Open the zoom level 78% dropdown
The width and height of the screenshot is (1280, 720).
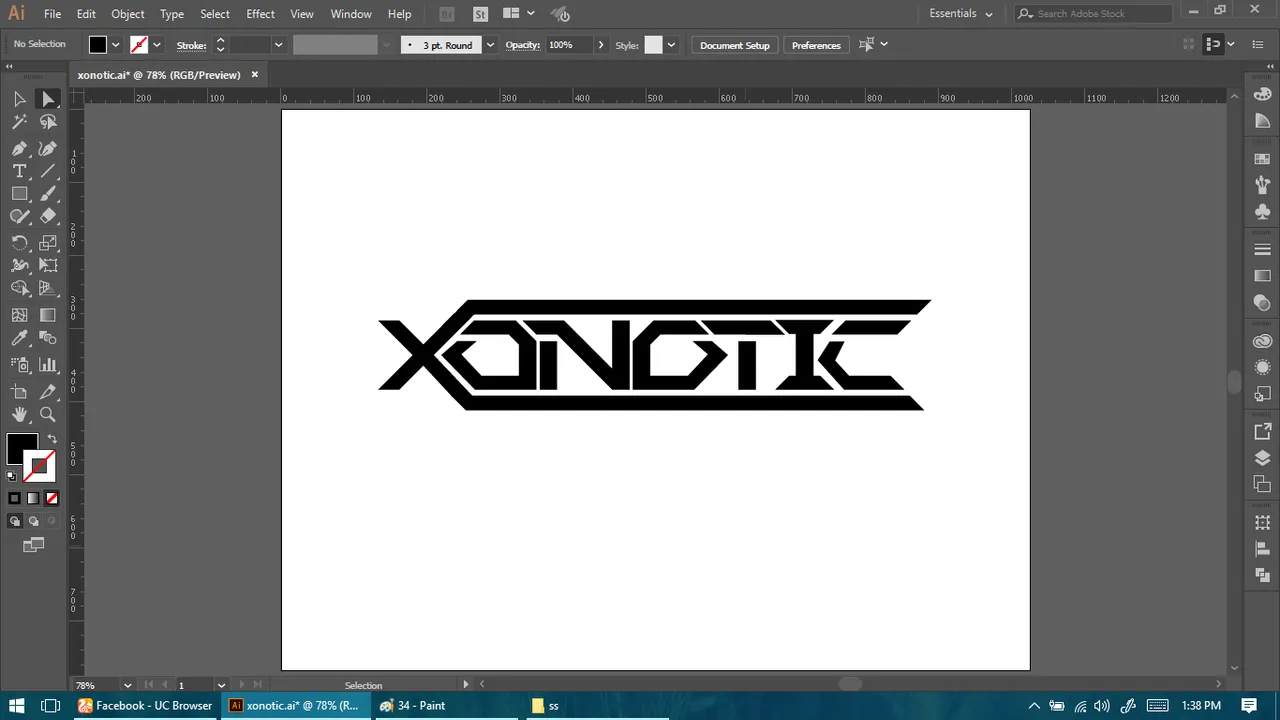(127, 685)
